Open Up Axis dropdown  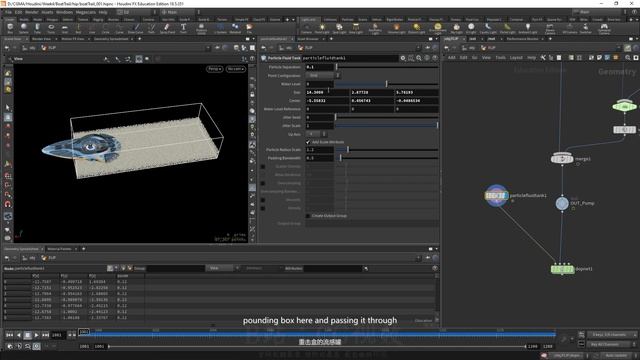(317, 134)
